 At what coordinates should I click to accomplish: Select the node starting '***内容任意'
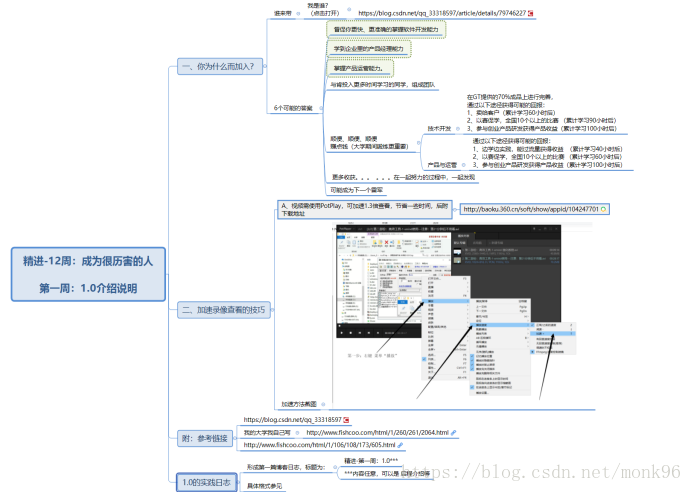387,473
